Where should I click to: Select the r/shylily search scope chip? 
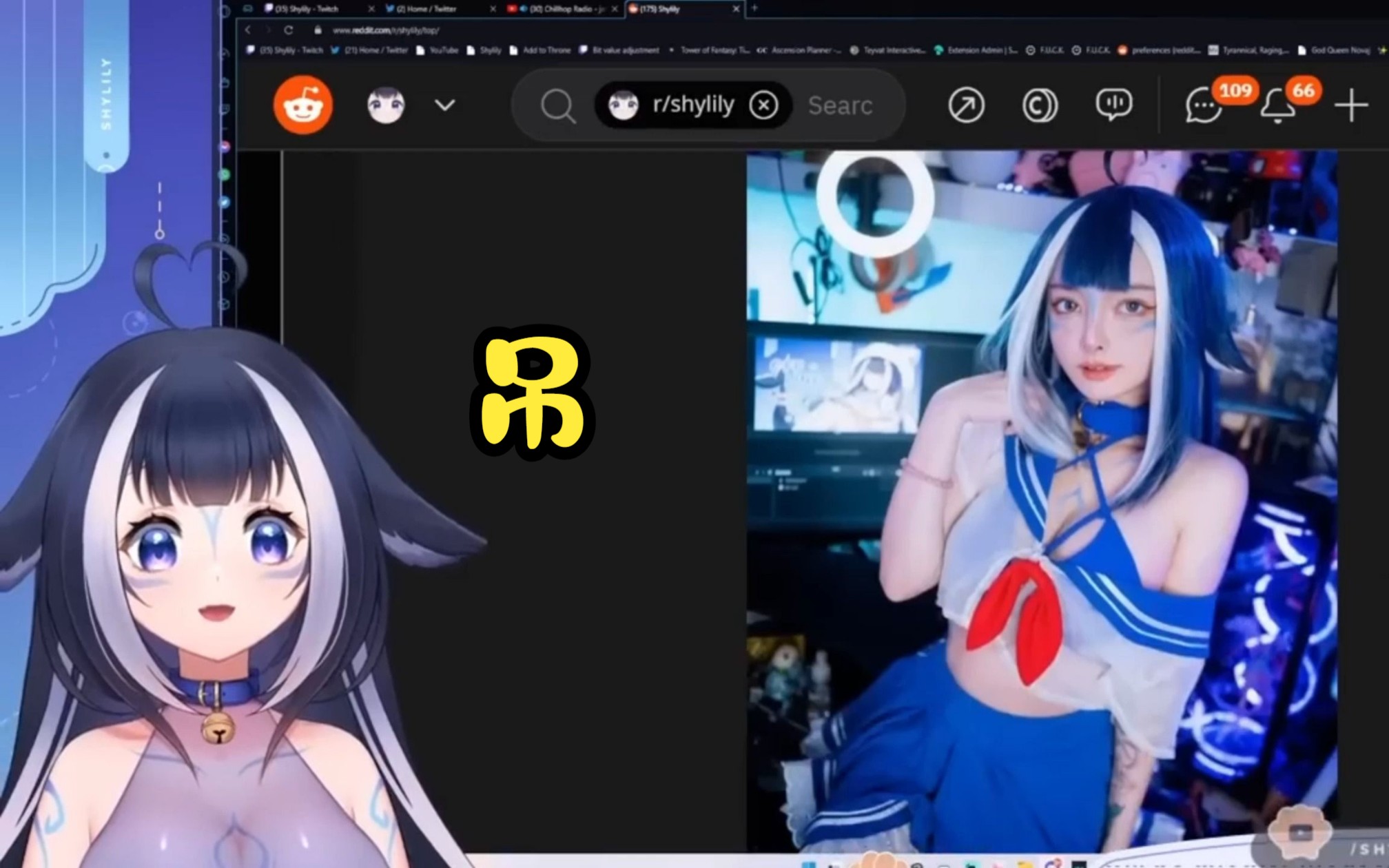[x=692, y=105]
